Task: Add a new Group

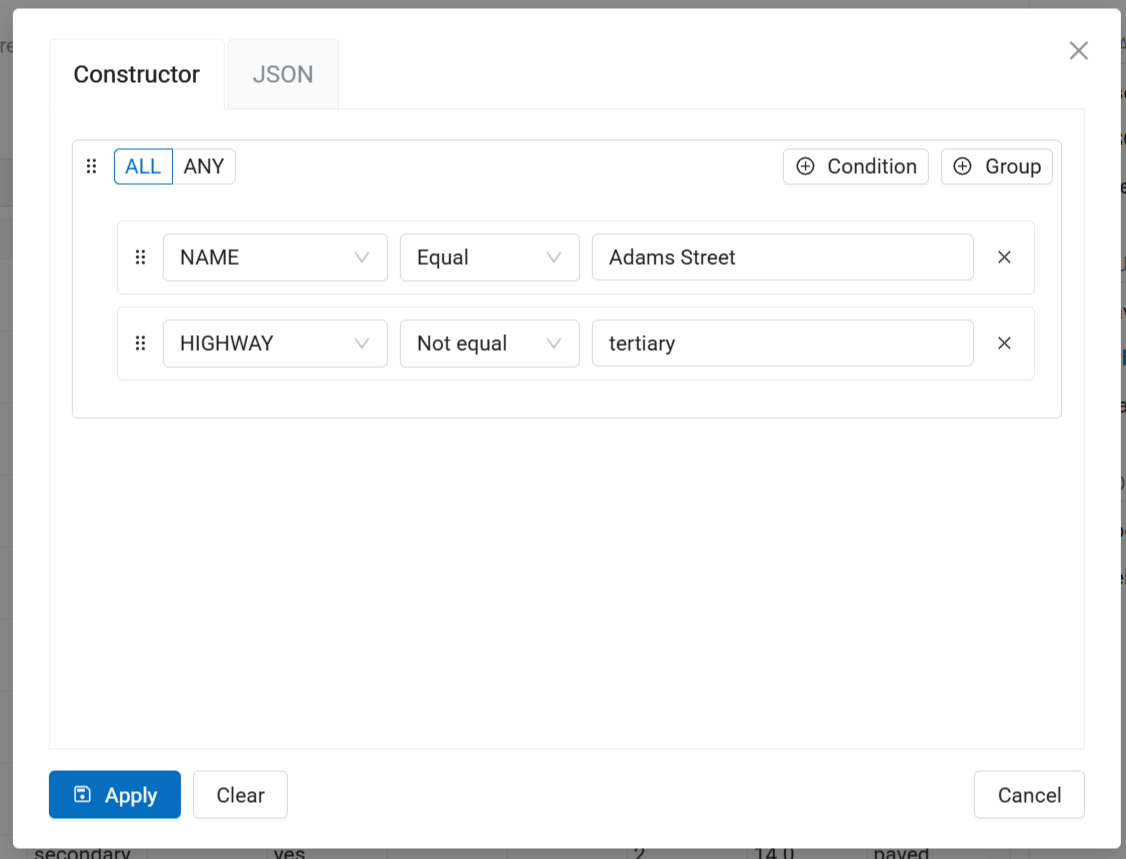Action: [x=996, y=167]
